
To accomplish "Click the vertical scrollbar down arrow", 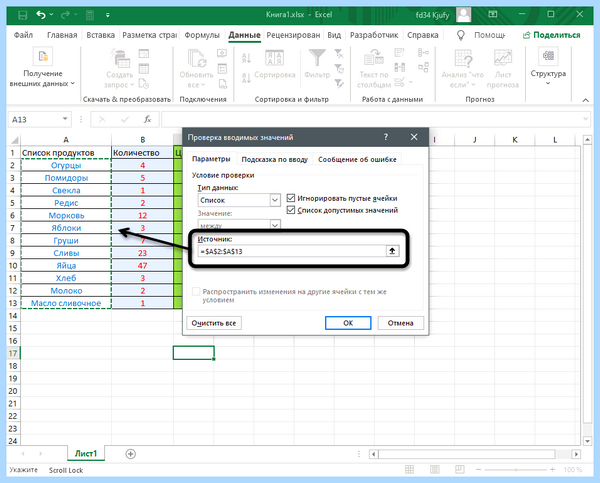I will (587, 441).
